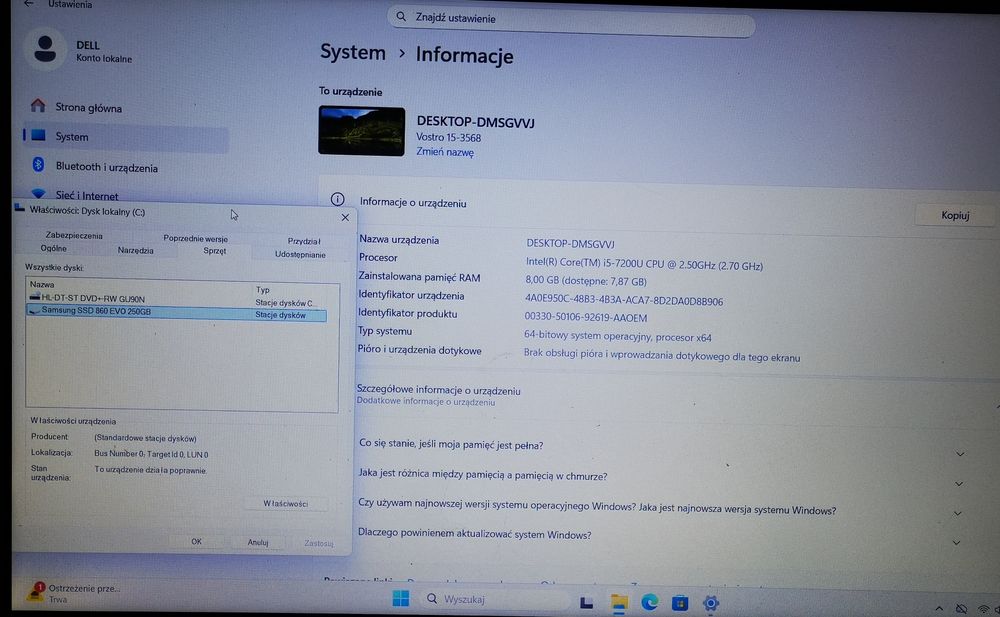Click the DELL user account avatar
Viewport: 1000px width, 617px height.
coord(45,49)
